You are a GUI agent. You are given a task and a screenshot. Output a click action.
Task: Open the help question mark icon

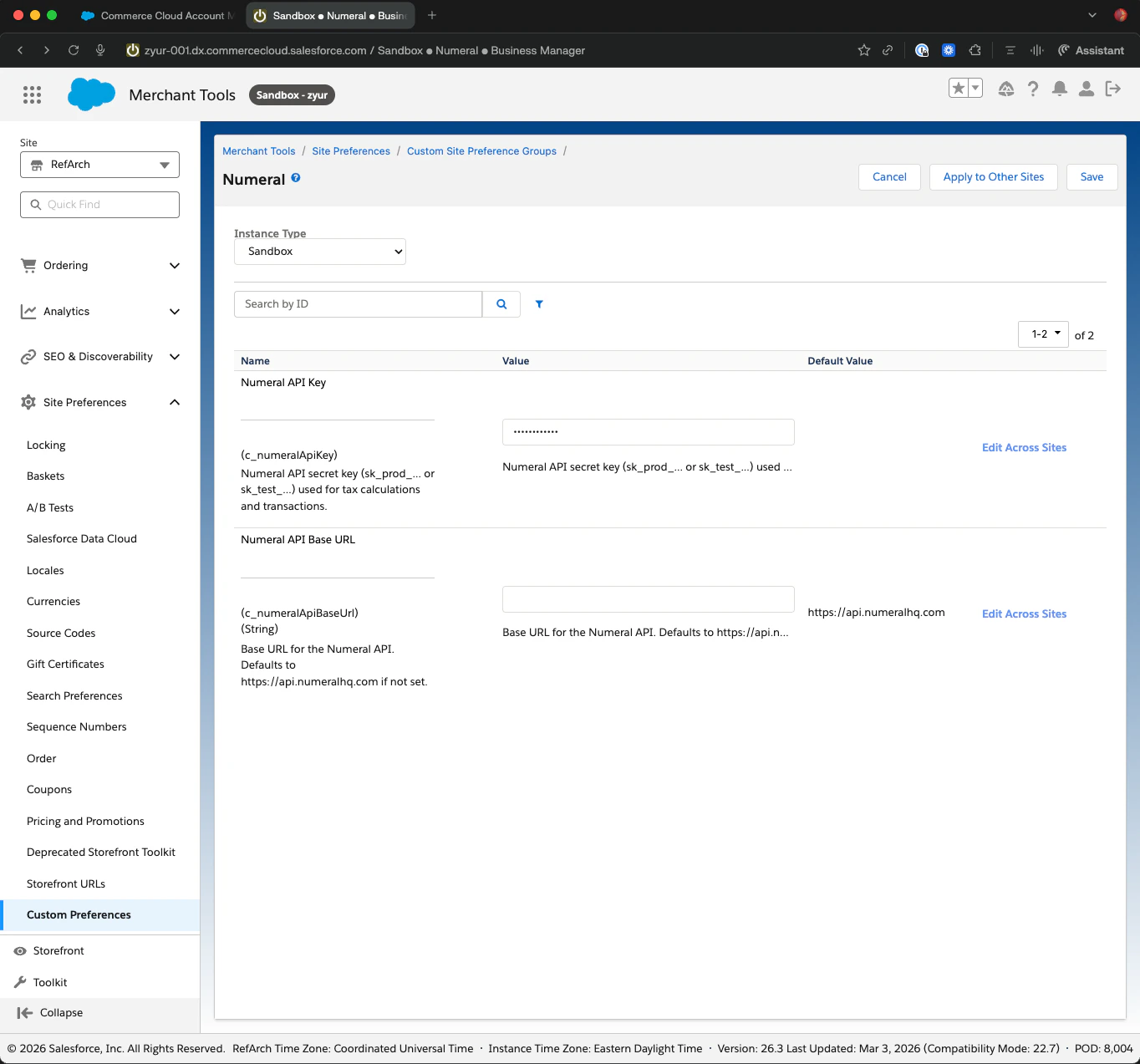[1033, 89]
